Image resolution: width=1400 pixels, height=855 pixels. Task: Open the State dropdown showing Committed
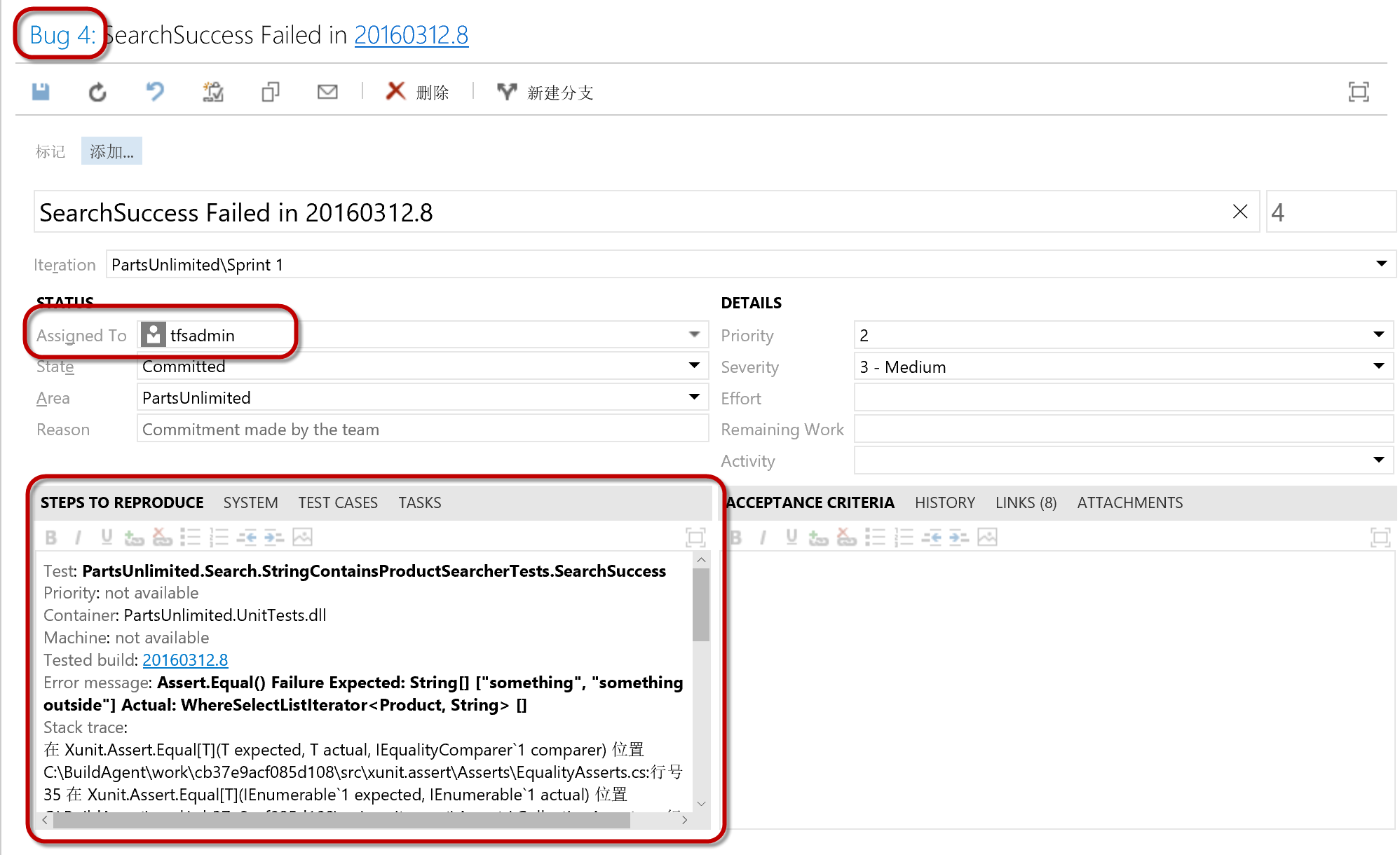[694, 366]
